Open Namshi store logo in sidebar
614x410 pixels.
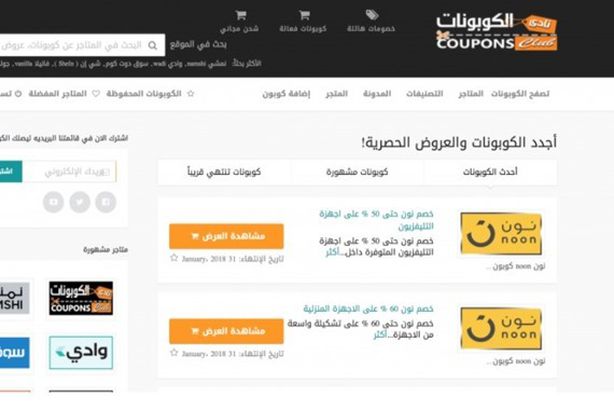[x=14, y=298]
